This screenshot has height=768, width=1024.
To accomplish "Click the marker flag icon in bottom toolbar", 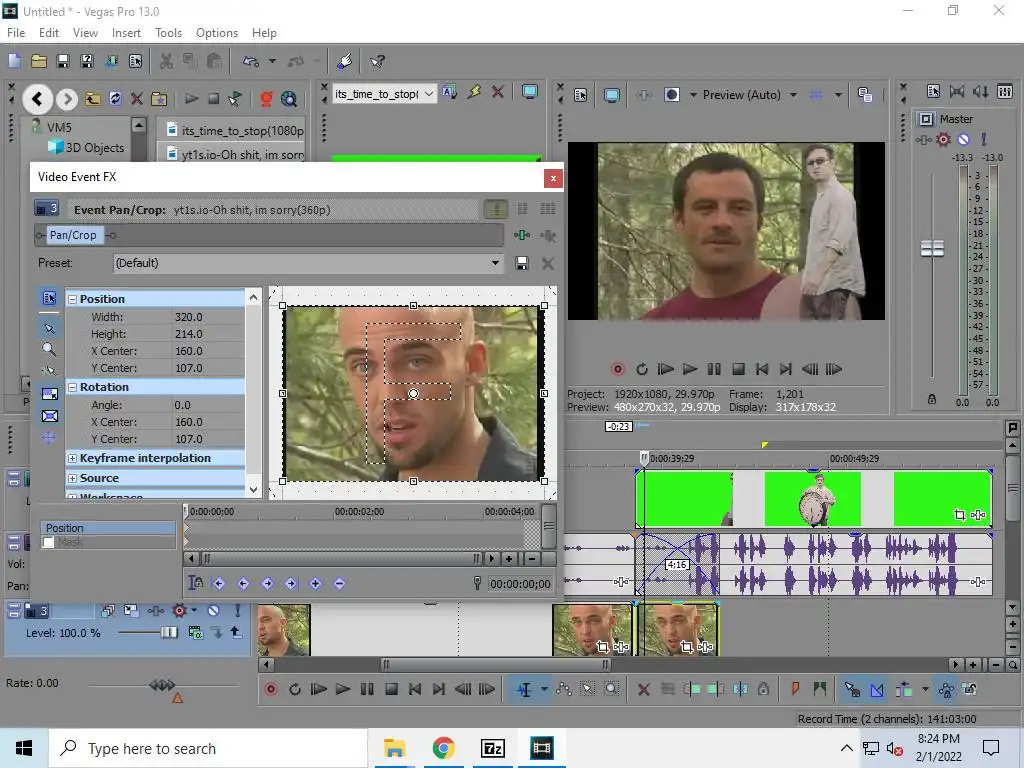I will click(x=795, y=689).
